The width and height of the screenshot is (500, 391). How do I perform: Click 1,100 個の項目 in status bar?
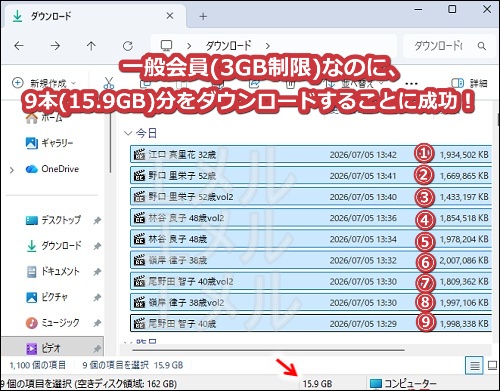pyautogui.click(x=38, y=365)
